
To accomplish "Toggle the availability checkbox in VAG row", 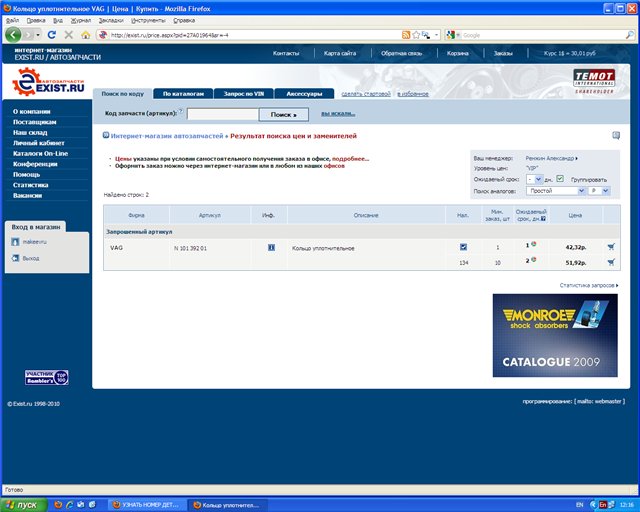I will pyautogui.click(x=463, y=247).
